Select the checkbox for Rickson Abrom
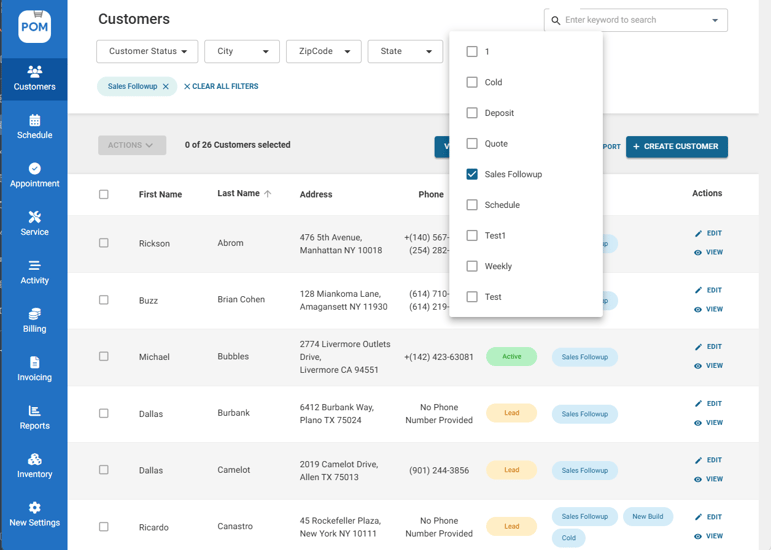The height and width of the screenshot is (550, 771). [104, 243]
